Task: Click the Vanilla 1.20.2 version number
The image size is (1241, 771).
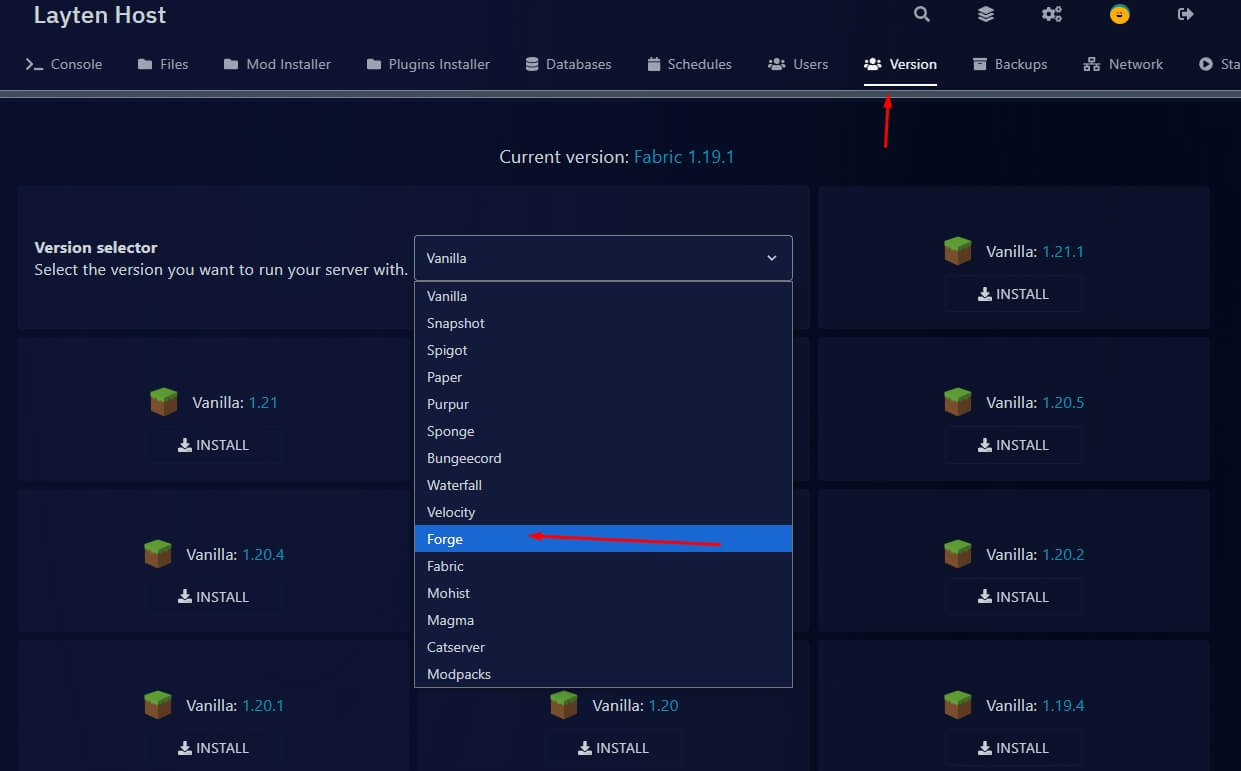Action: (x=1063, y=554)
